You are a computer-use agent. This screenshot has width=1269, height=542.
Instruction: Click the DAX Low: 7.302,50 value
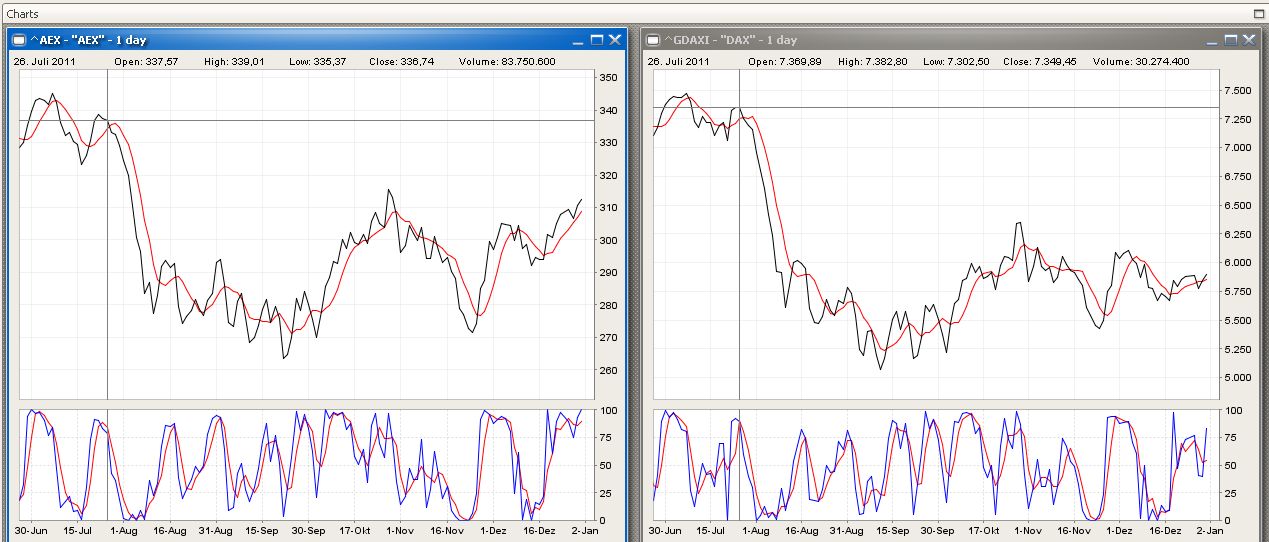(x=958, y=62)
